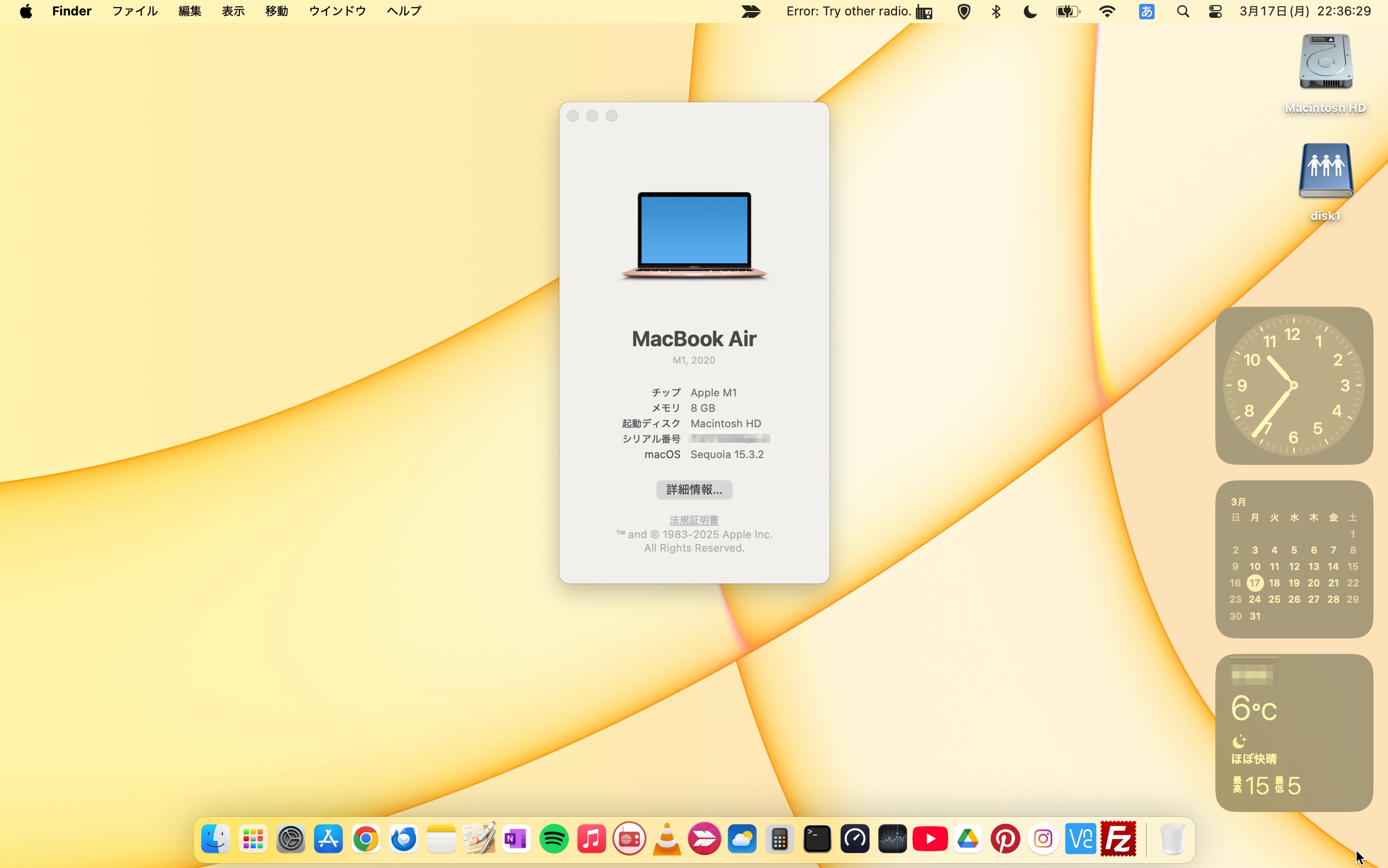
Task: Launch VNC viewer from the Dock
Action: (1080, 839)
